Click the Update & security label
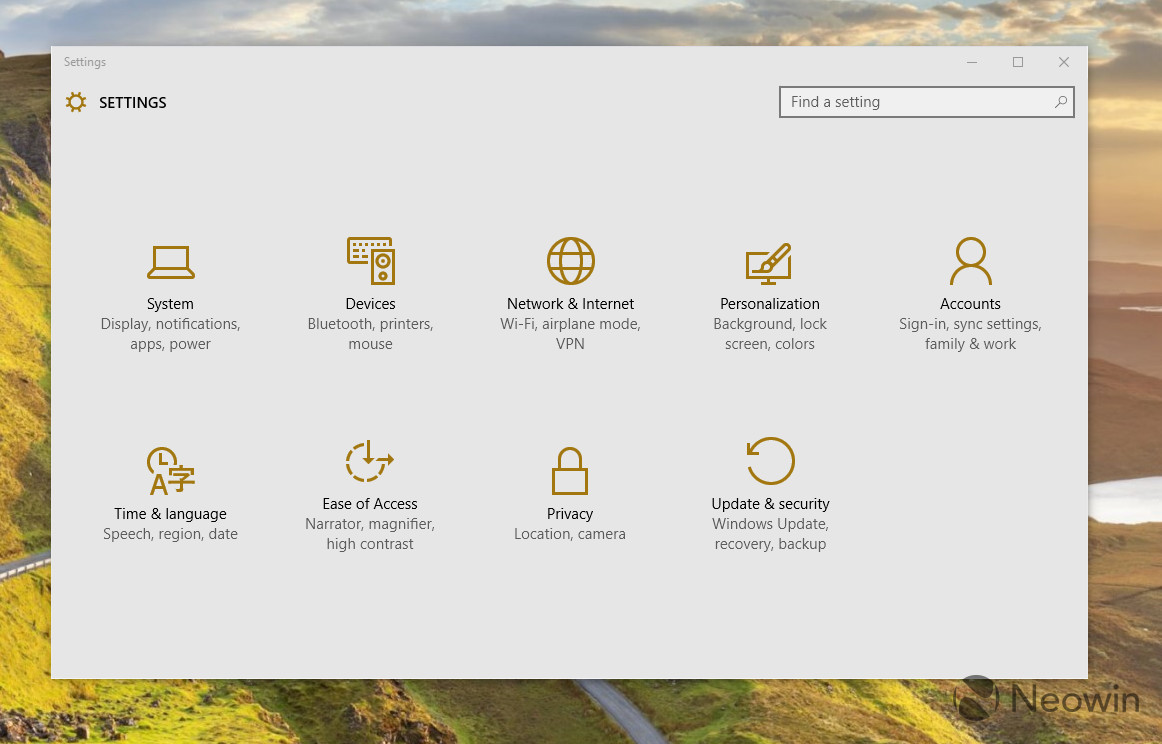This screenshot has height=744, width=1162. pyautogui.click(x=770, y=504)
